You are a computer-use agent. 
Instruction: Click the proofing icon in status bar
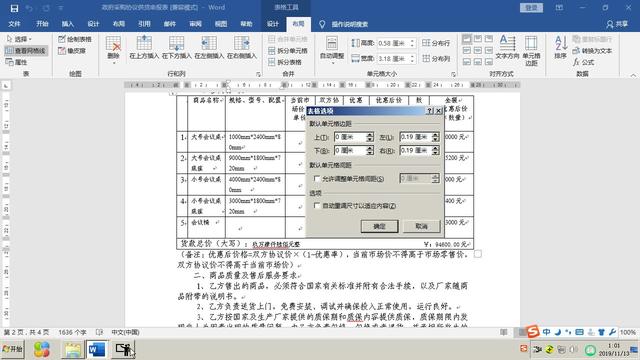(99, 333)
